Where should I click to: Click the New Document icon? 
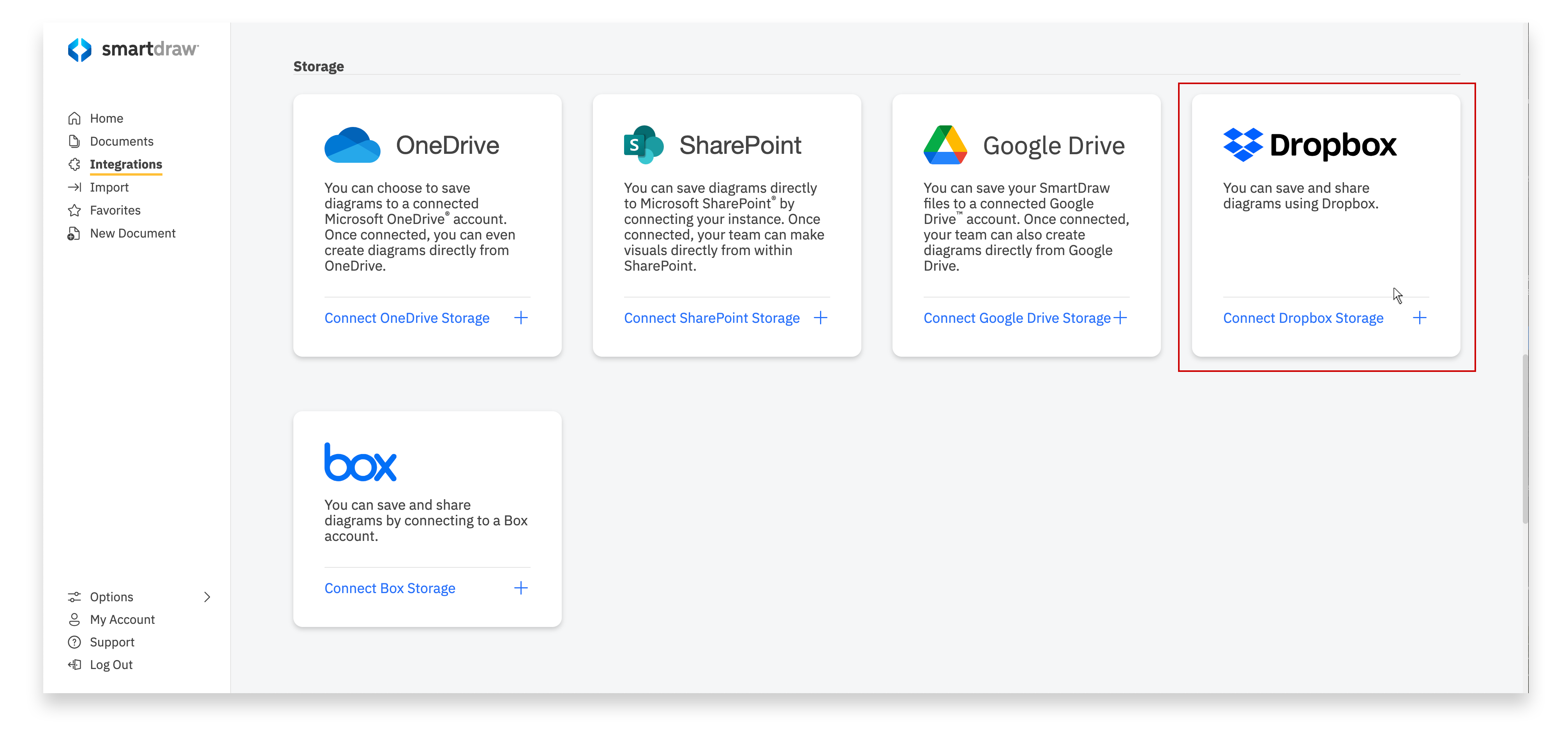74,233
